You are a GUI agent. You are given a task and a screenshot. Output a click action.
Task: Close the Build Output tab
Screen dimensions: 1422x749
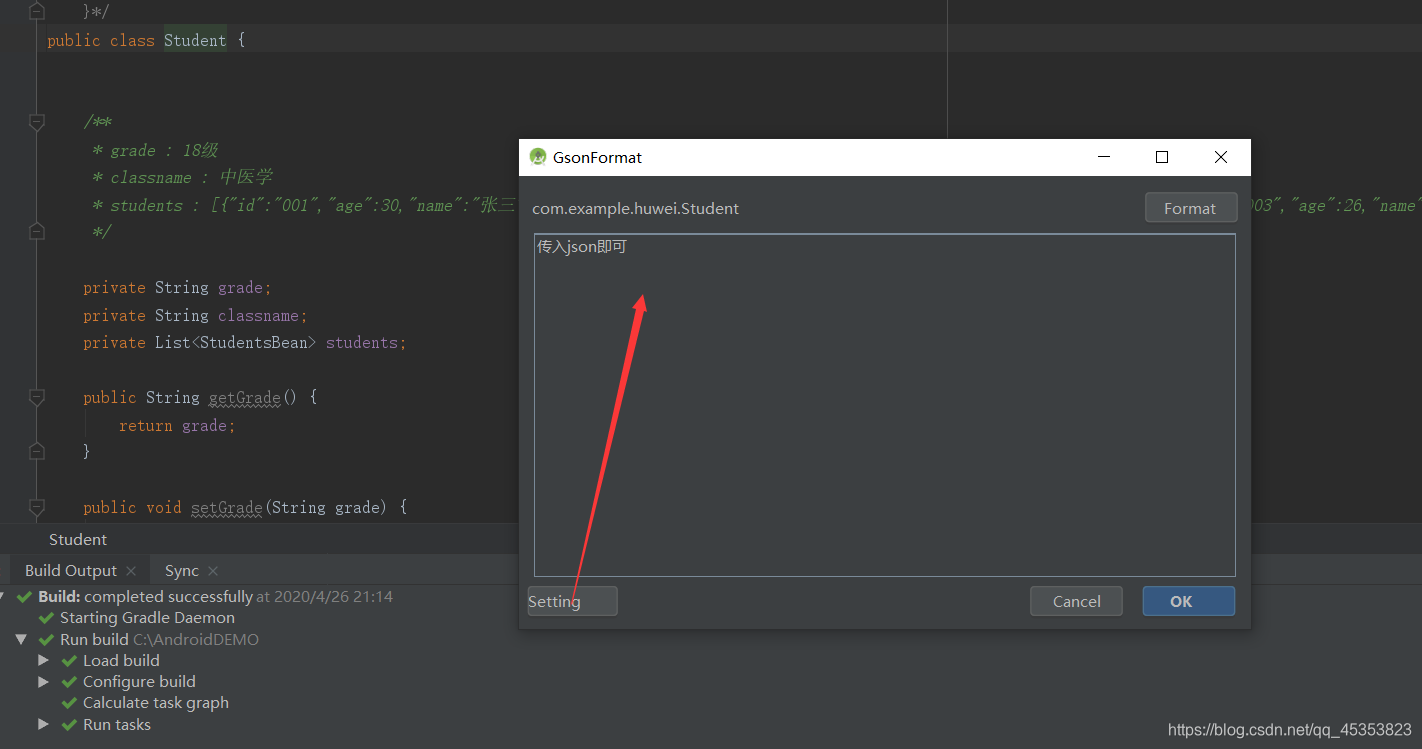pyautogui.click(x=131, y=571)
